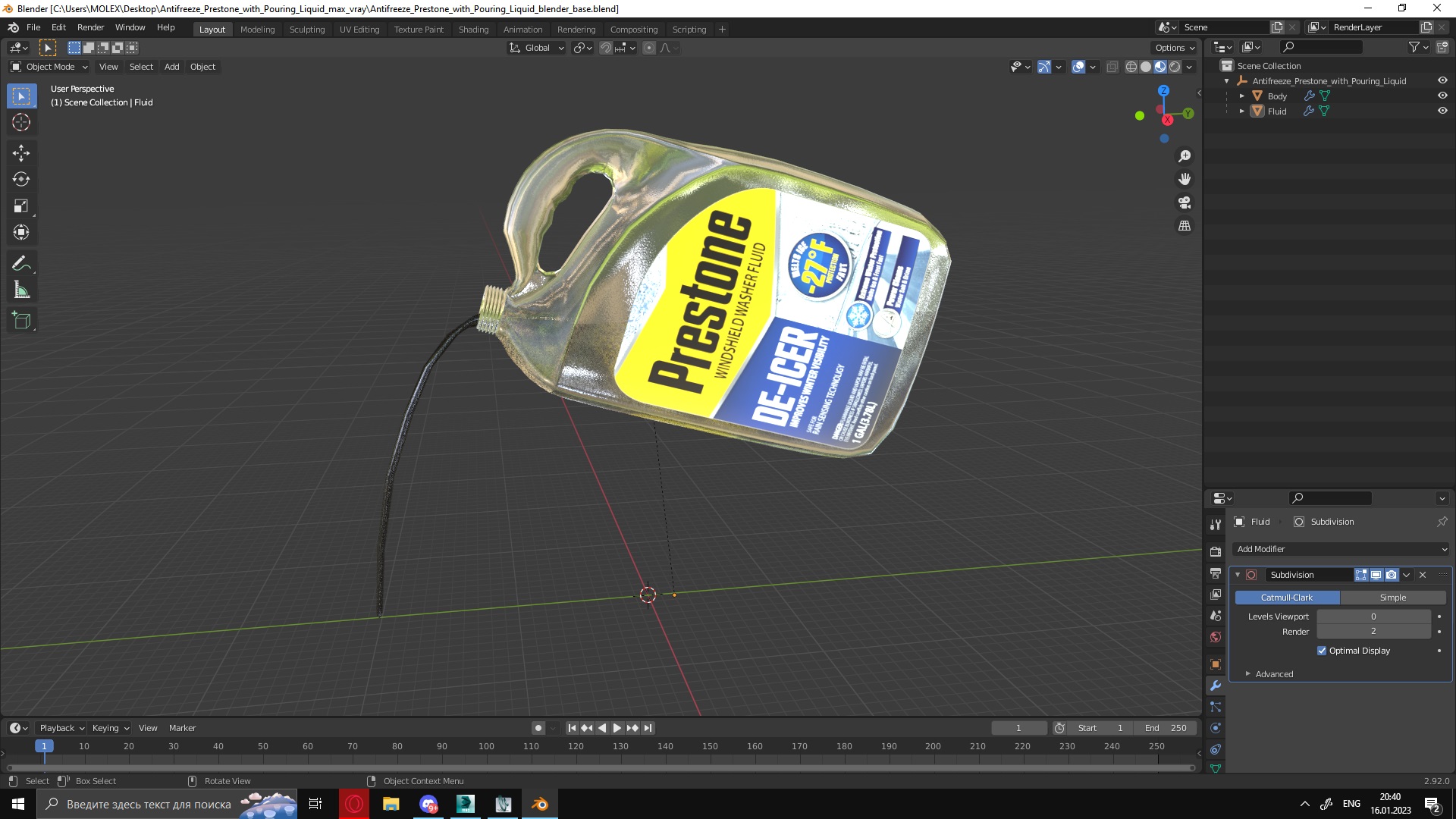Image resolution: width=1456 pixels, height=819 pixels.
Task: Activate the Select Box tool
Action: coord(21,96)
